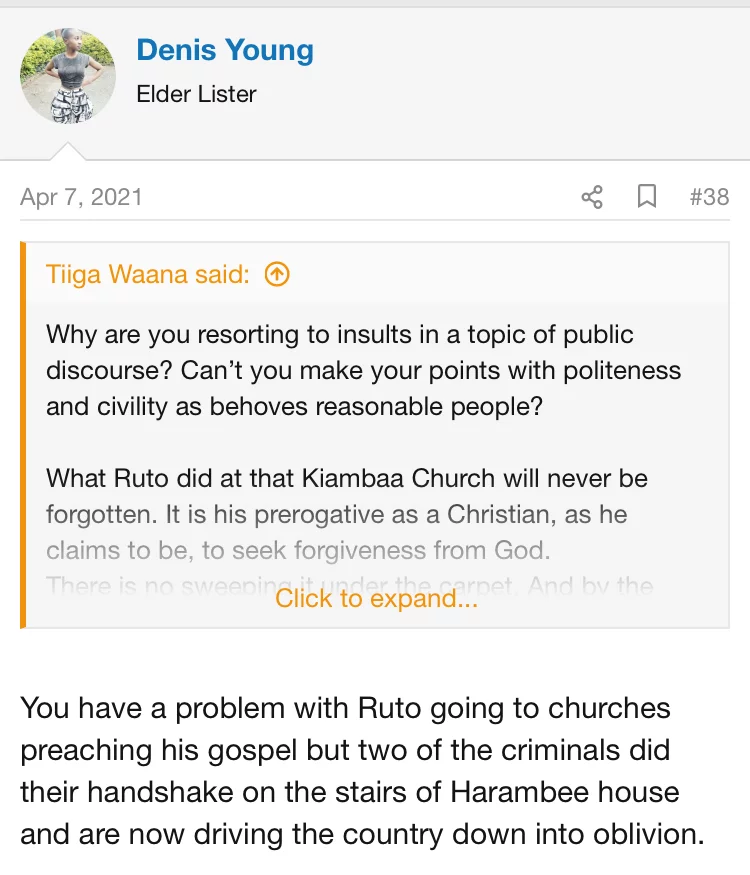Viewport: 750px width, 875px height.
Task: Bookmark this post with the bookmark icon
Action: (x=647, y=197)
